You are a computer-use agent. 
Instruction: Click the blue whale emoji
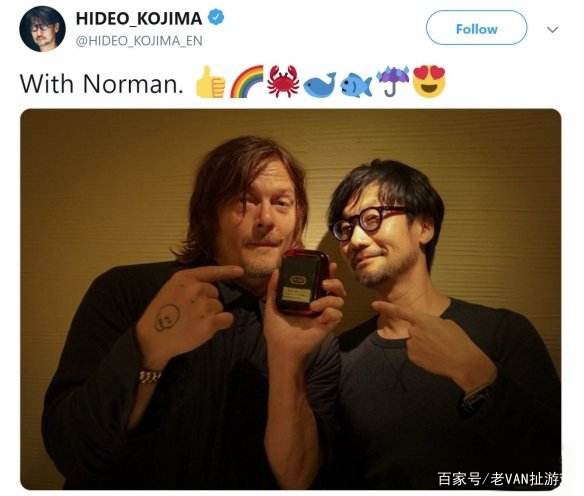320,85
